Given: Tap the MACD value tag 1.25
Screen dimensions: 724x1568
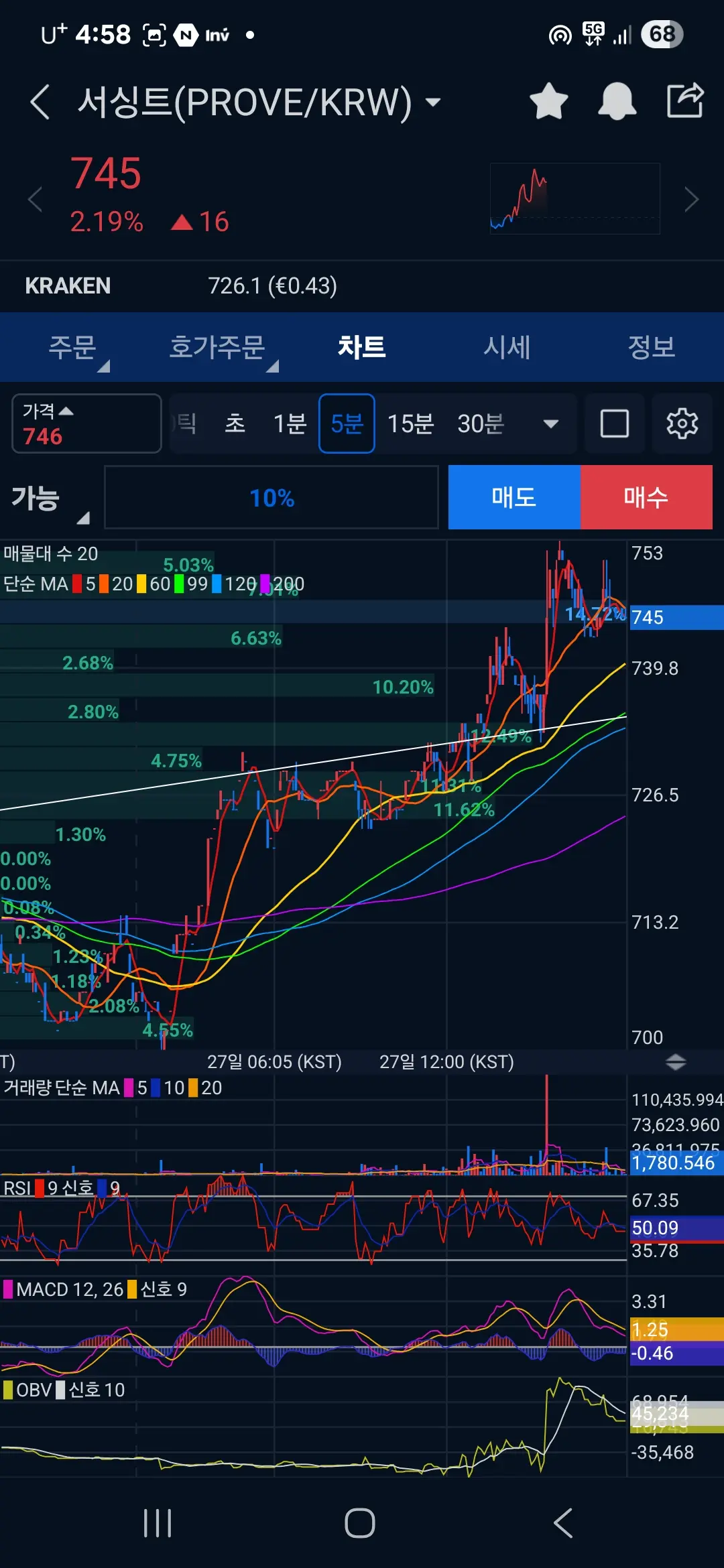Looking at the screenshot, I should pyautogui.click(x=676, y=1329).
